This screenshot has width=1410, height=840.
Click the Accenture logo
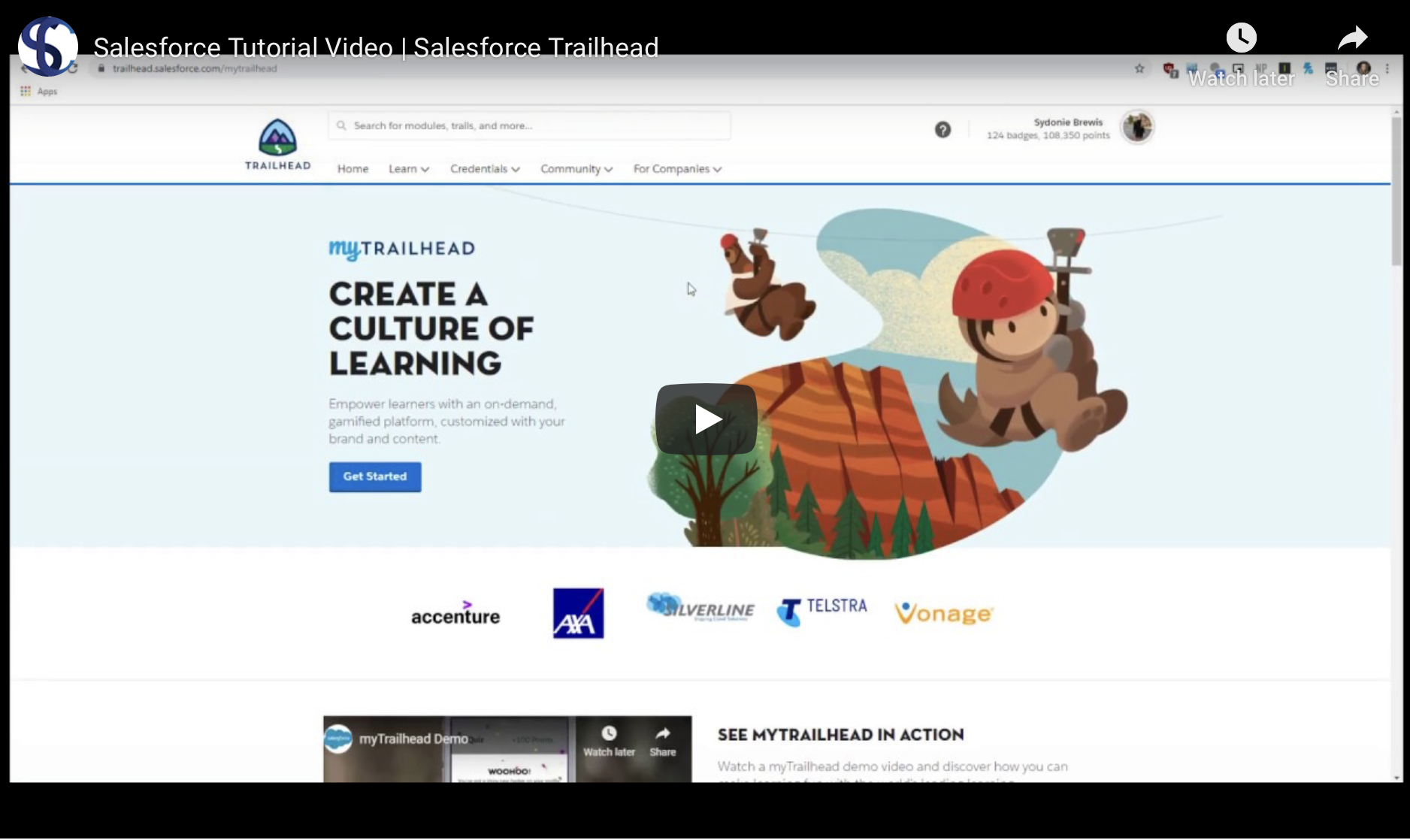coord(455,614)
